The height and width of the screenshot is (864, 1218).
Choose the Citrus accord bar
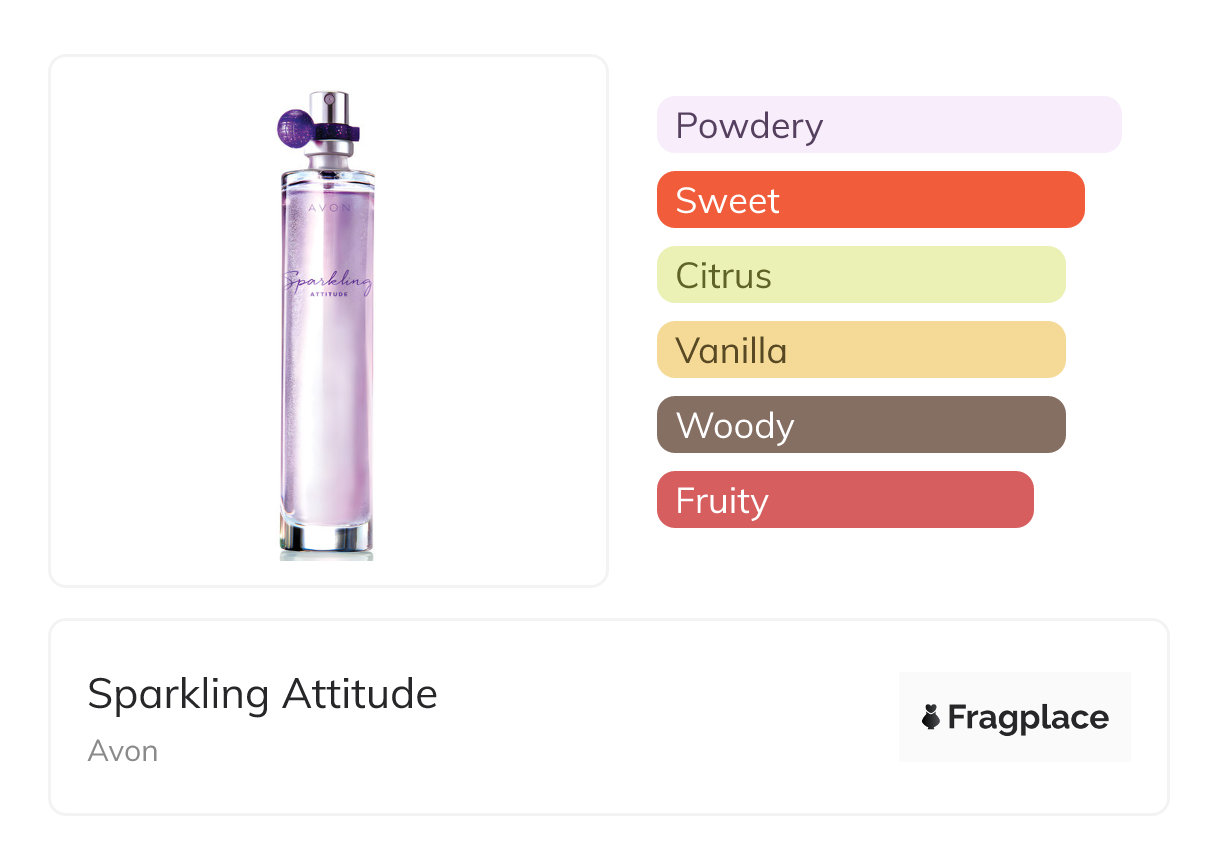860,275
